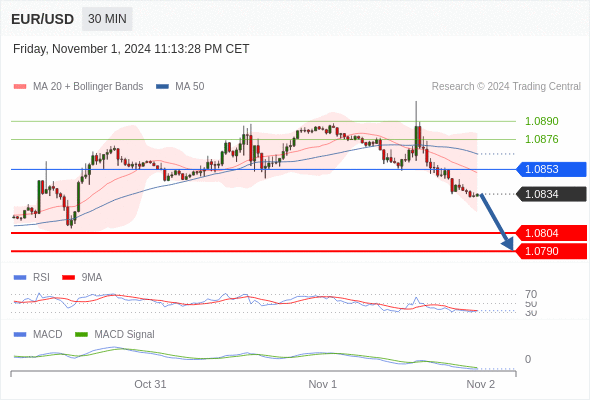
Task: Click the RSI 70 level label
Action: pos(531,294)
